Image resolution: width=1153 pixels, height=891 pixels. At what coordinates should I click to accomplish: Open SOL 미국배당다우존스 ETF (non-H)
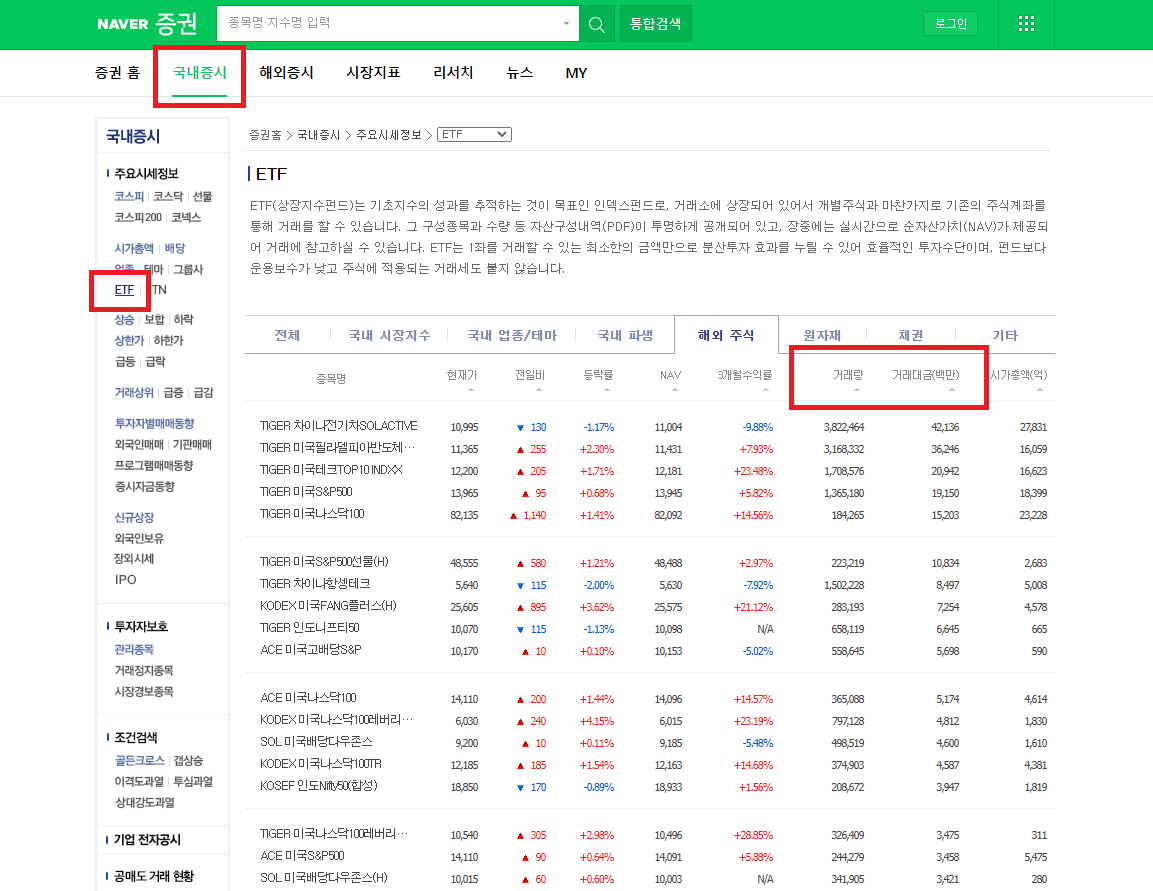point(316,742)
